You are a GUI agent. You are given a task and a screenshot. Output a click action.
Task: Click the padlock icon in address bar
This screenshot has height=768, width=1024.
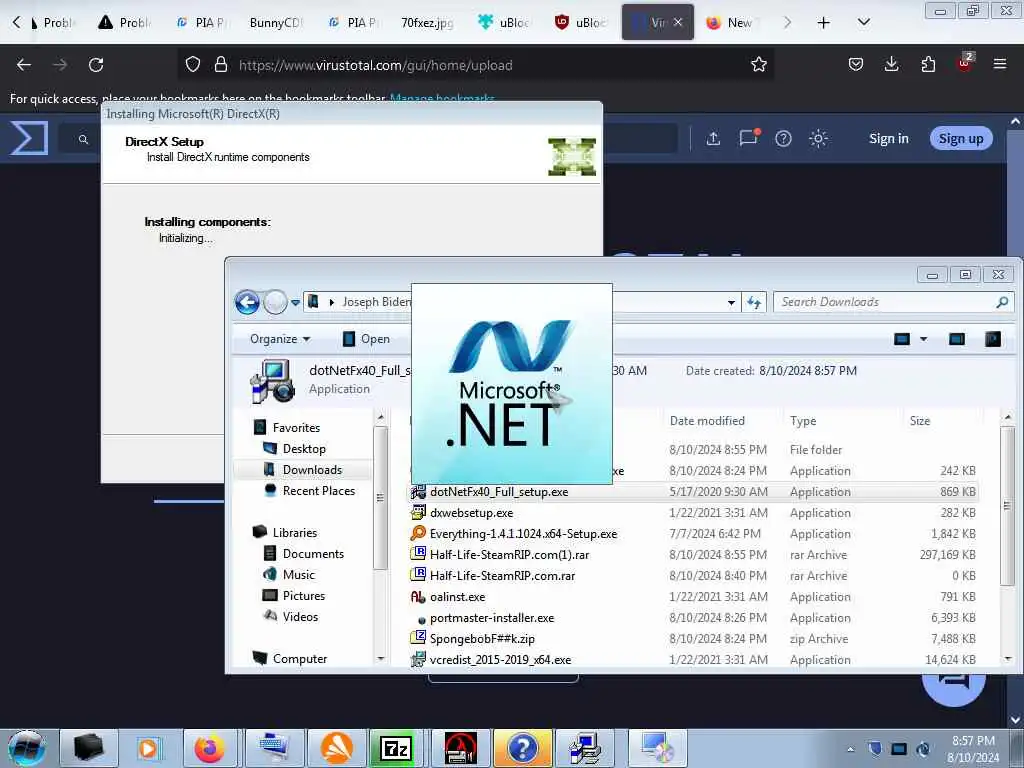(x=221, y=65)
